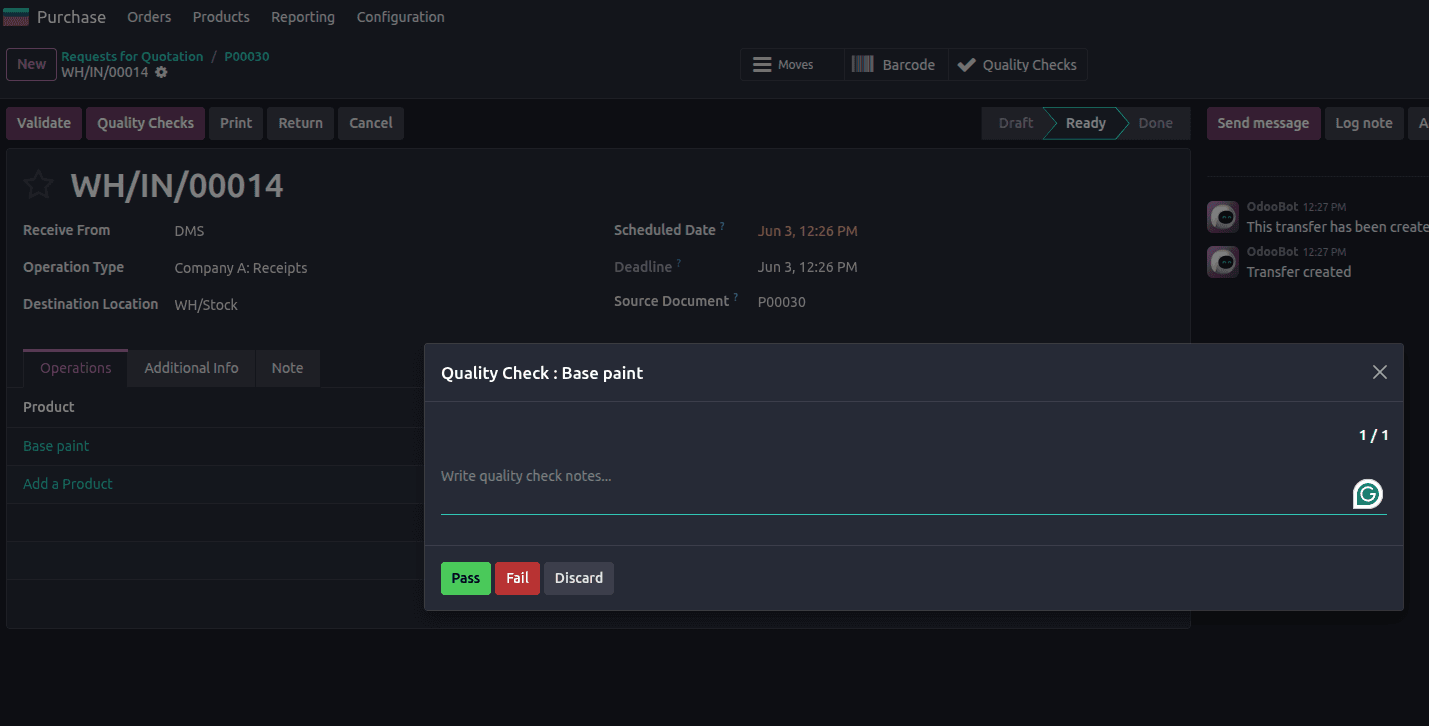Open the Barcode smart button

pos(896,65)
